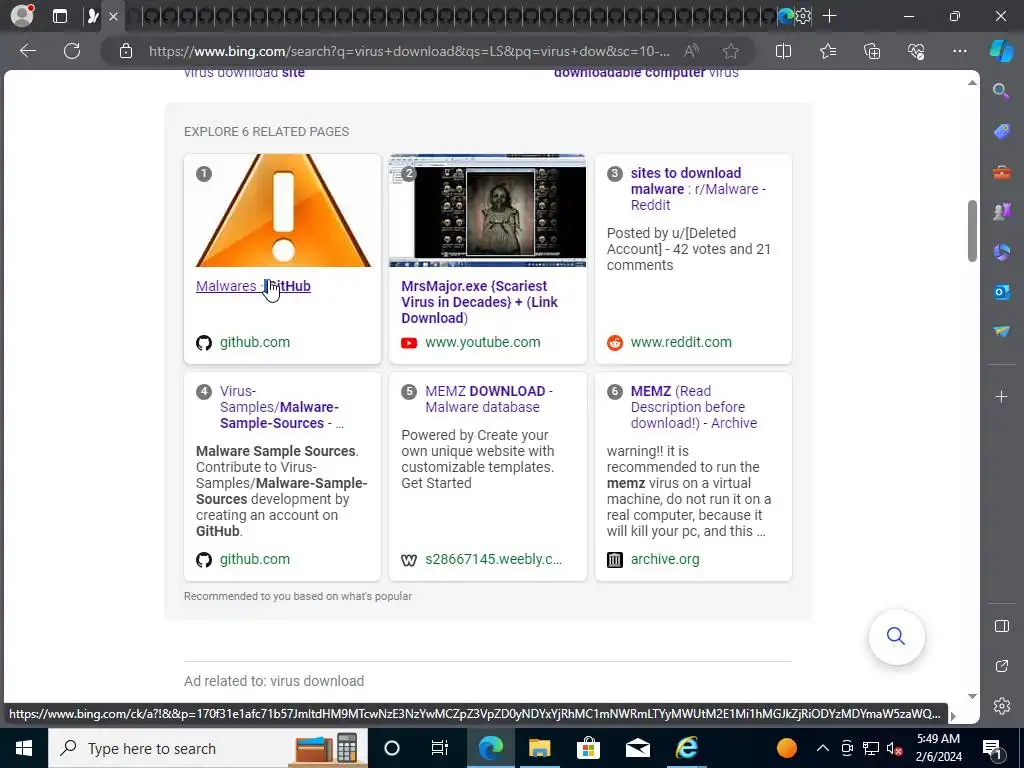Open network status tray icon
The width and height of the screenshot is (1024, 768).
point(871,748)
